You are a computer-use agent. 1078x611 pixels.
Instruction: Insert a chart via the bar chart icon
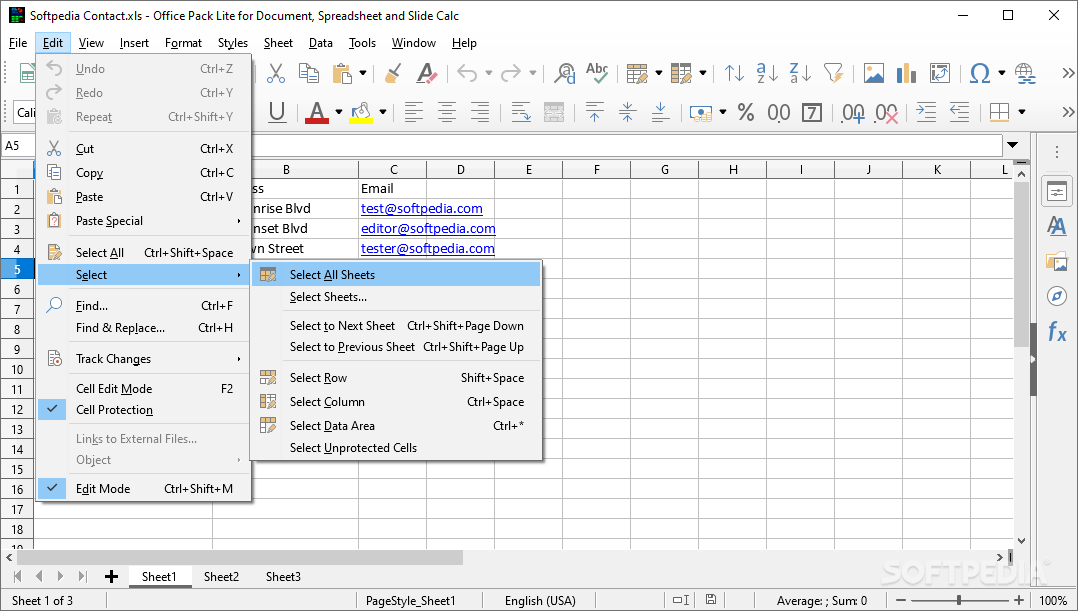click(x=906, y=73)
